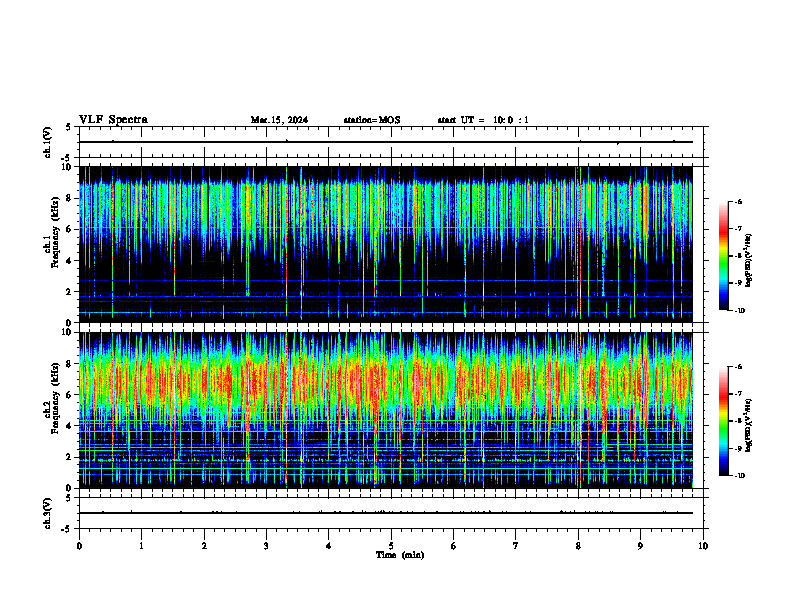Click the "7" tick label on time axis
This screenshot has width=792, height=612.
516,546
